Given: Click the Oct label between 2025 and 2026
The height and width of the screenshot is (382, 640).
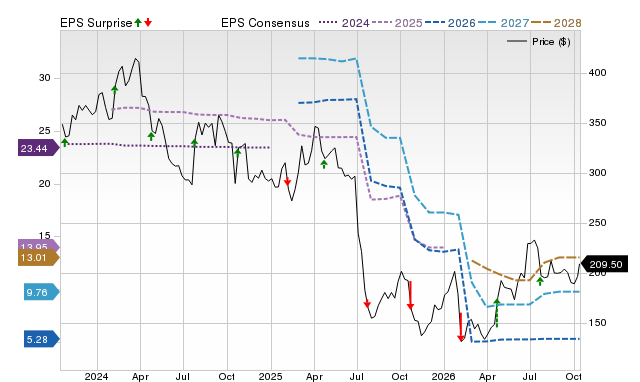Looking at the screenshot, I should [x=400, y=376].
